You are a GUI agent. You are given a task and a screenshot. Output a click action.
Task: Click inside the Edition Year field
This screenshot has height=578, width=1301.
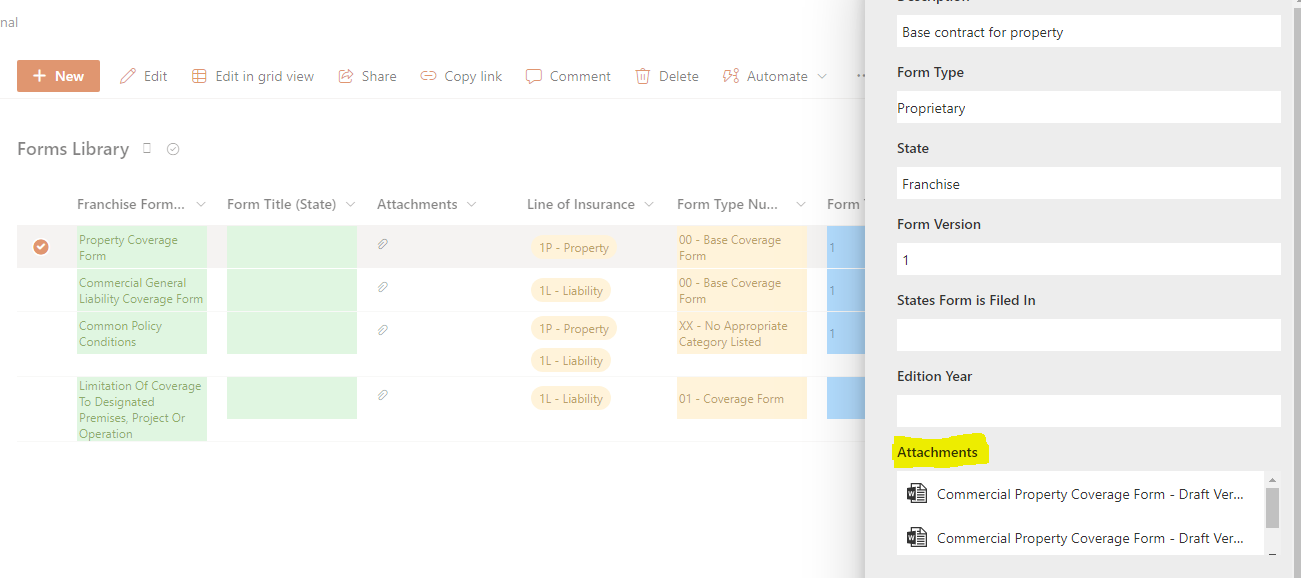(1088, 410)
